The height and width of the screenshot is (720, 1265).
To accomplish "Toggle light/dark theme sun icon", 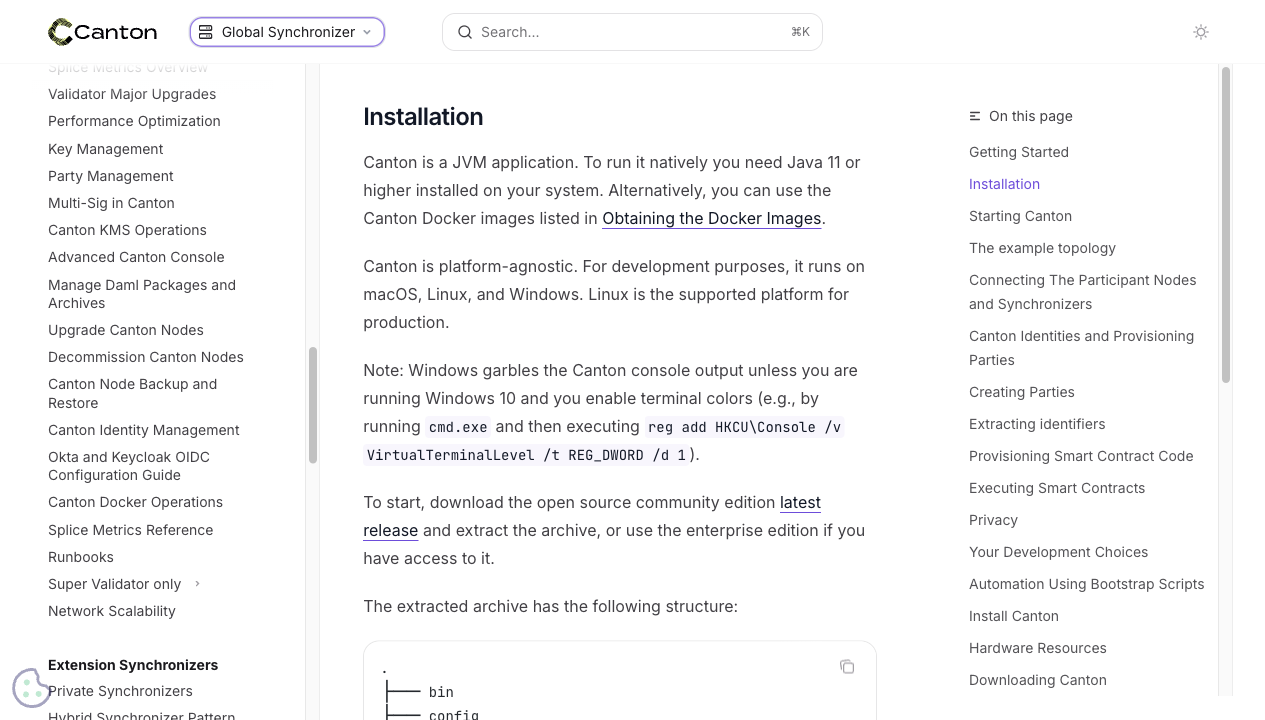I will 1201,32.
